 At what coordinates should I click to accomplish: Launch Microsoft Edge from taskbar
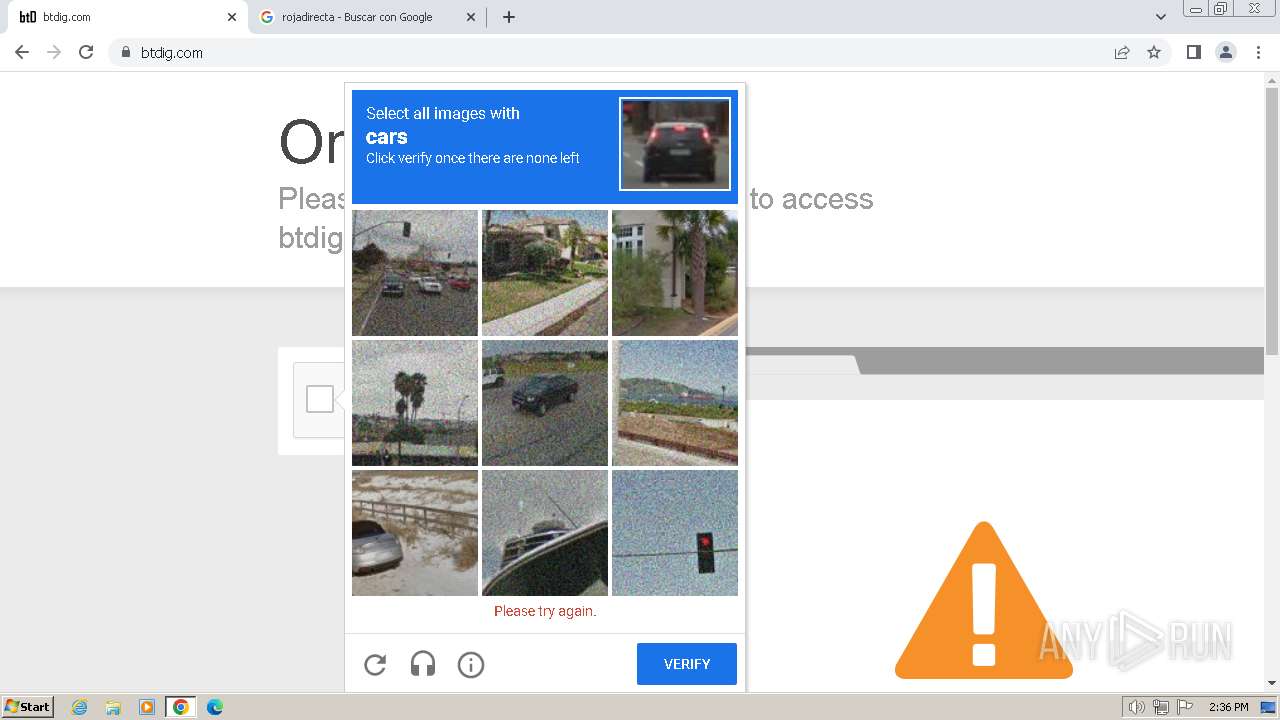tap(215, 707)
